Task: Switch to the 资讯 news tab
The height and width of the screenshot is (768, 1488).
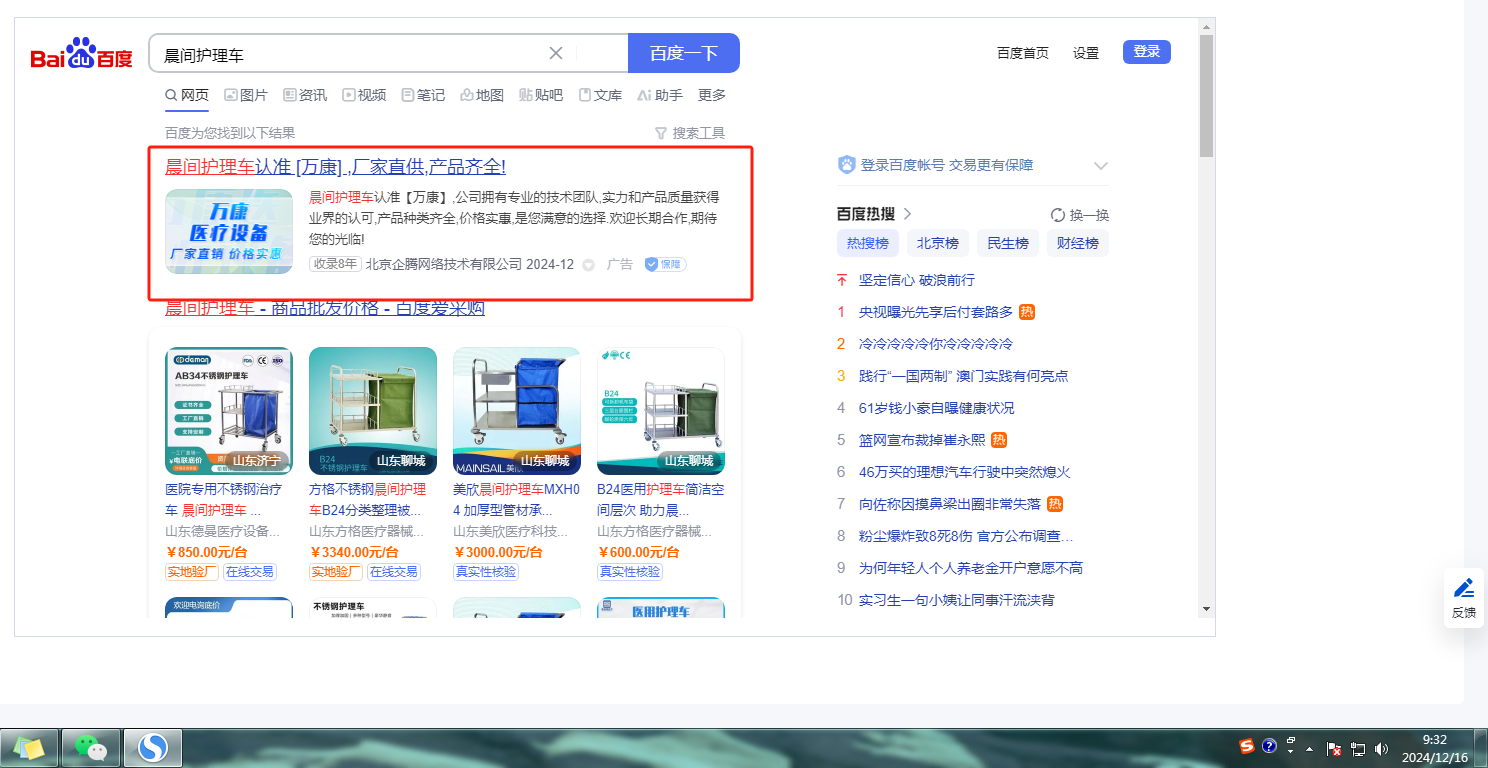Action: click(x=305, y=95)
